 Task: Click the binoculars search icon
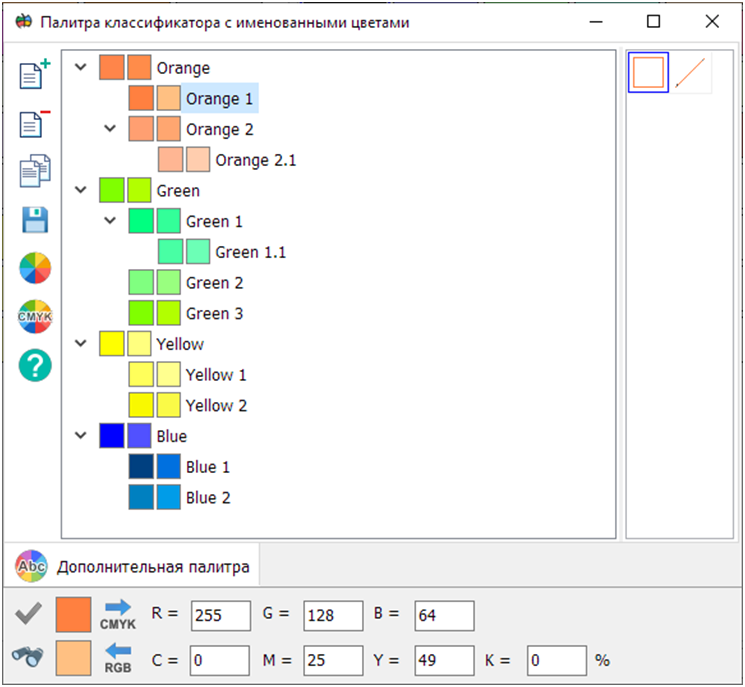click(x=27, y=656)
